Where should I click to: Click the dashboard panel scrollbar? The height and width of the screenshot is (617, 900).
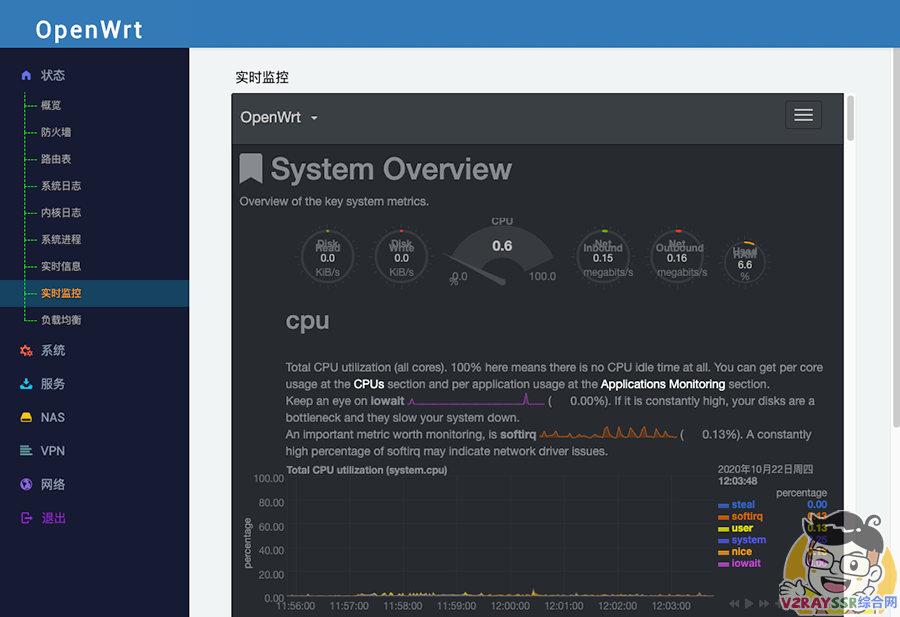pos(851,120)
